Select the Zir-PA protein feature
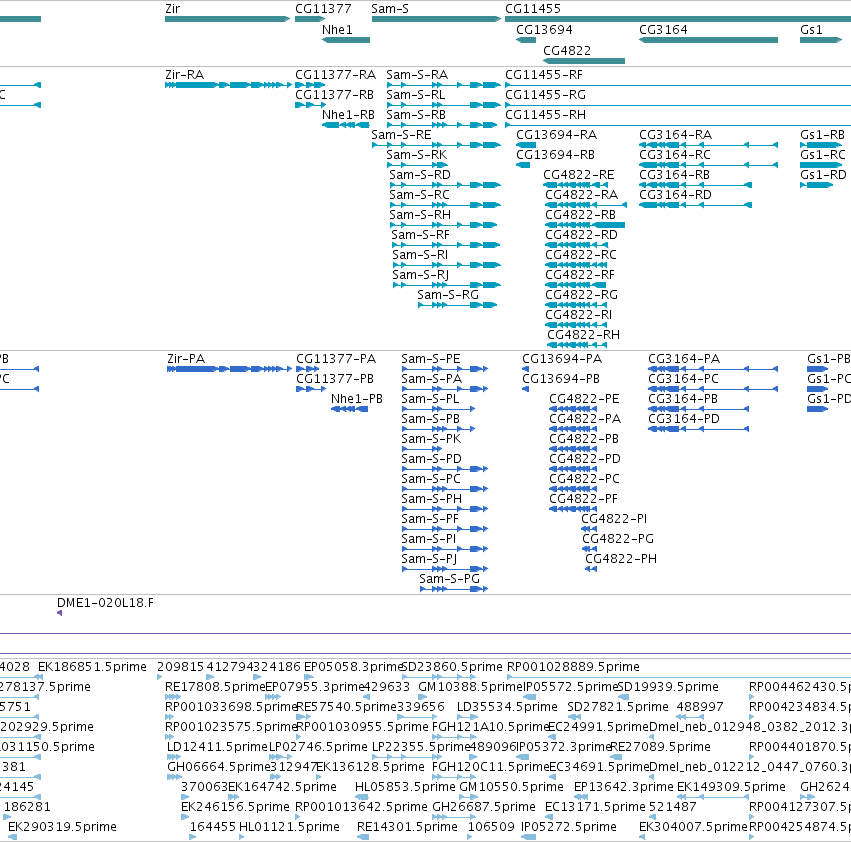The width and height of the screenshot is (851, 842). click(229, 369)
